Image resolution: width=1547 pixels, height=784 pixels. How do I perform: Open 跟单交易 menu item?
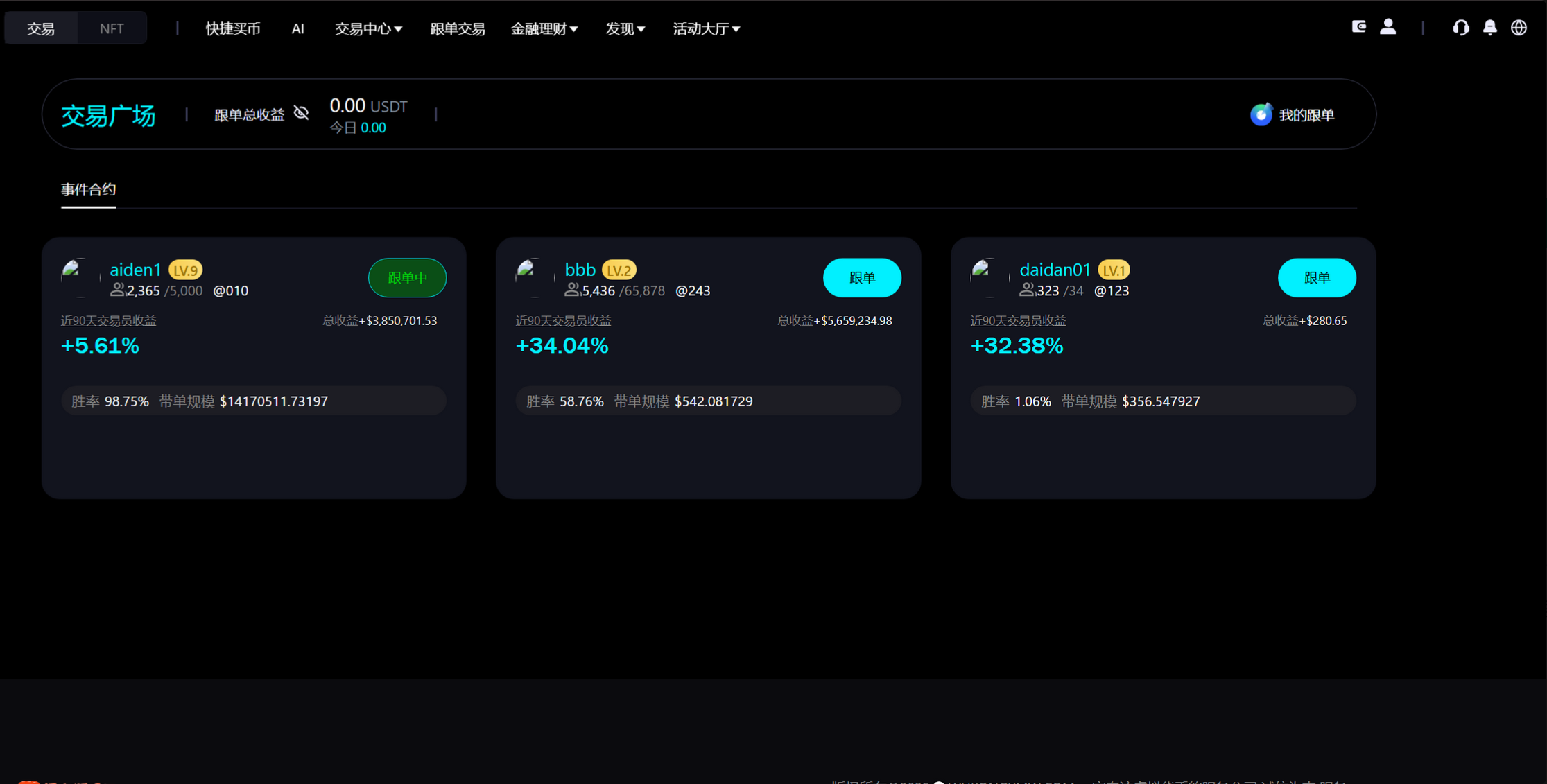[x=457, y=28]
